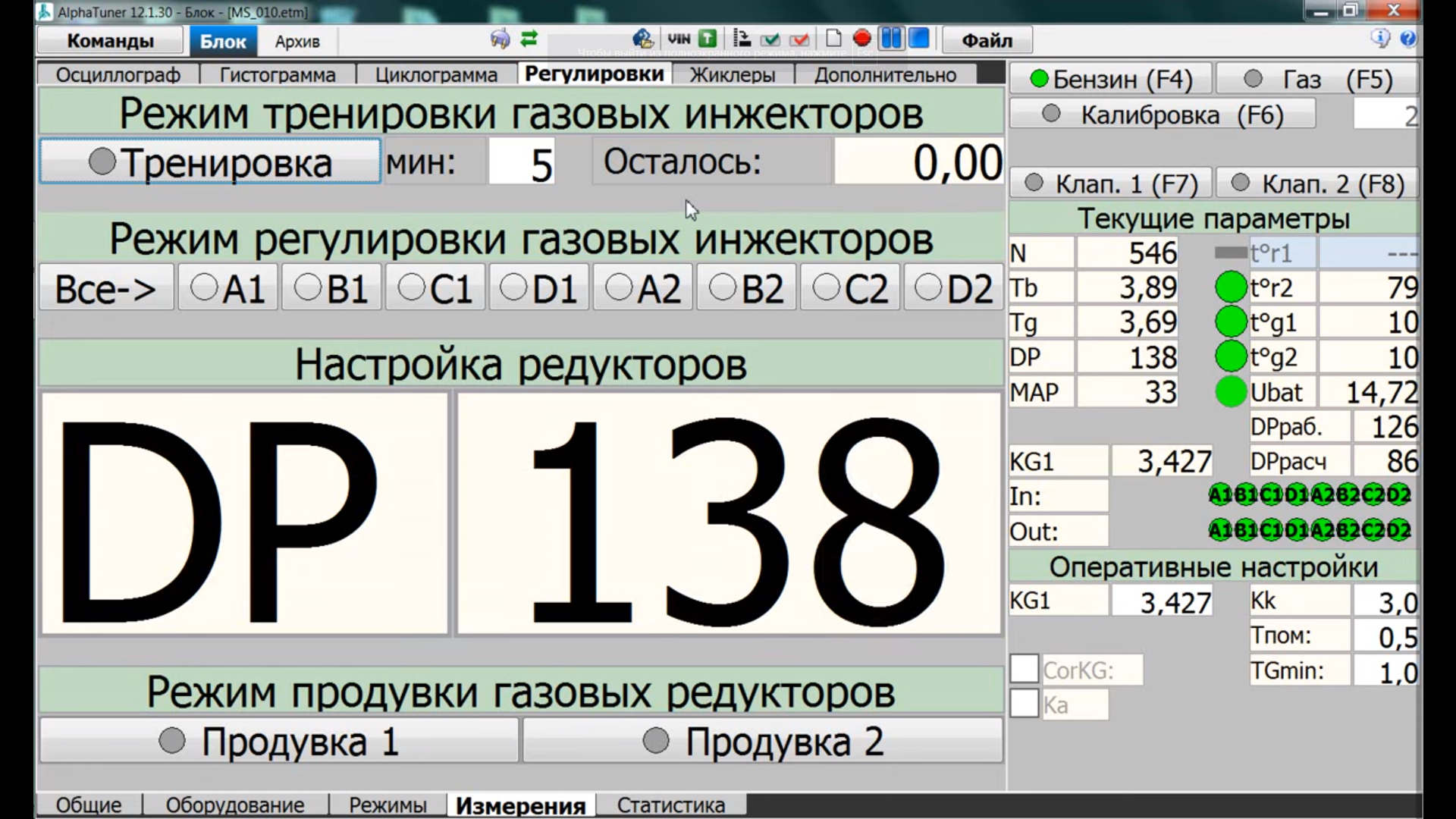Open the Осциллограф tab
Viewport: 1456px width, 819px height.
click(118, 75)
